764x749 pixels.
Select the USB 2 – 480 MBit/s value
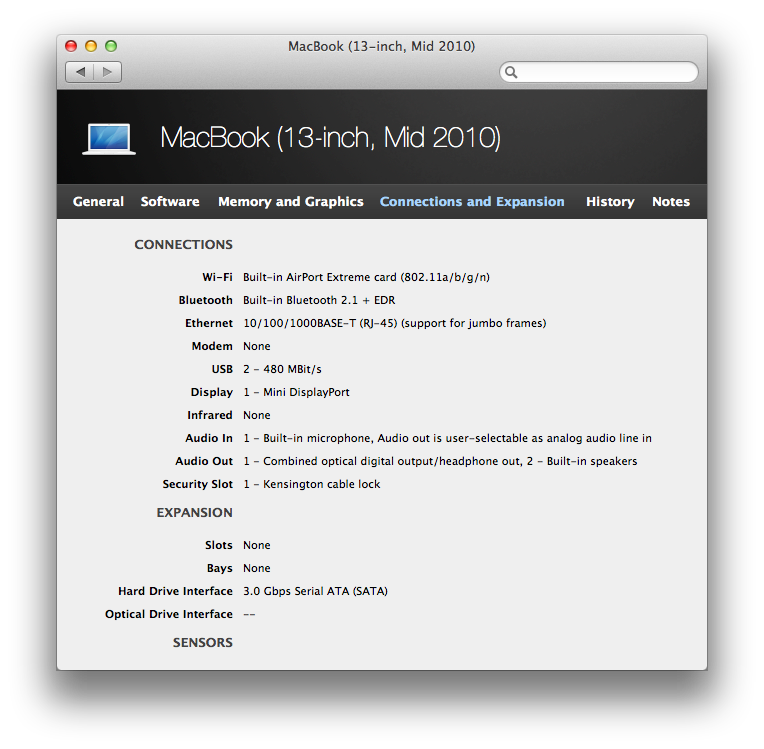click(x=283, y=369)
